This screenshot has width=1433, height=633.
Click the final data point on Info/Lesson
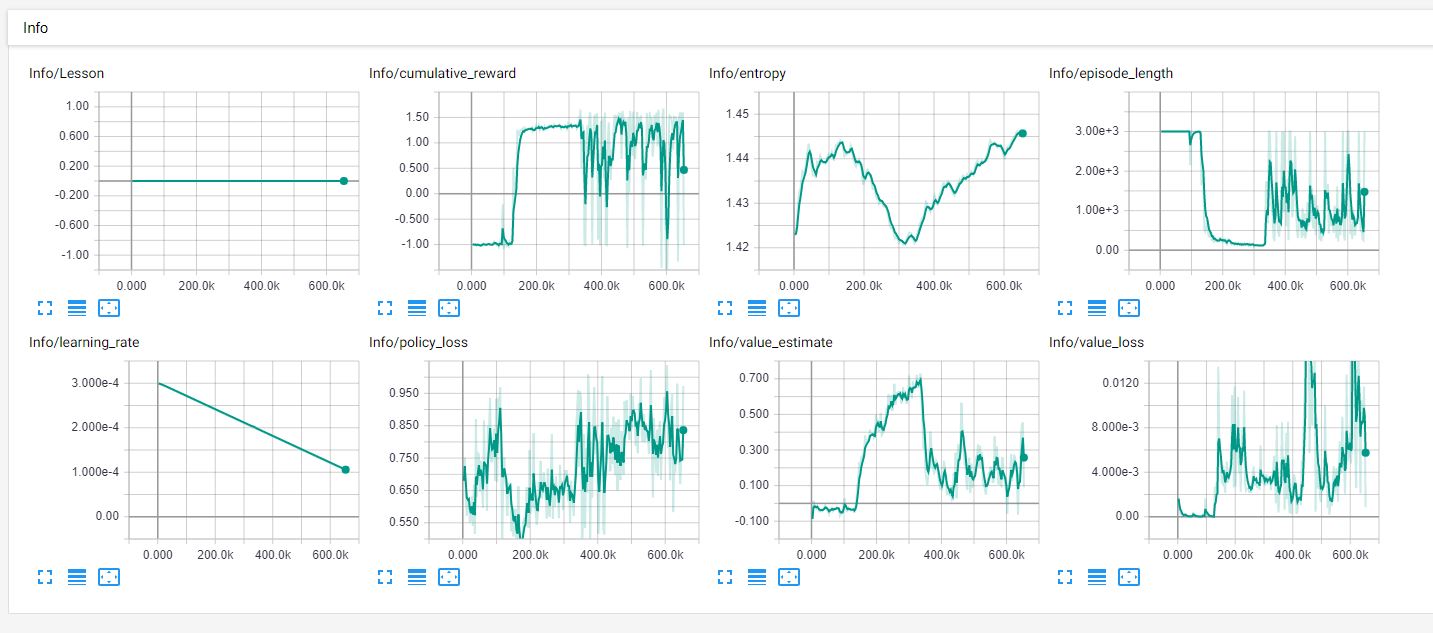pyautogui.click(x=343, y=181)
